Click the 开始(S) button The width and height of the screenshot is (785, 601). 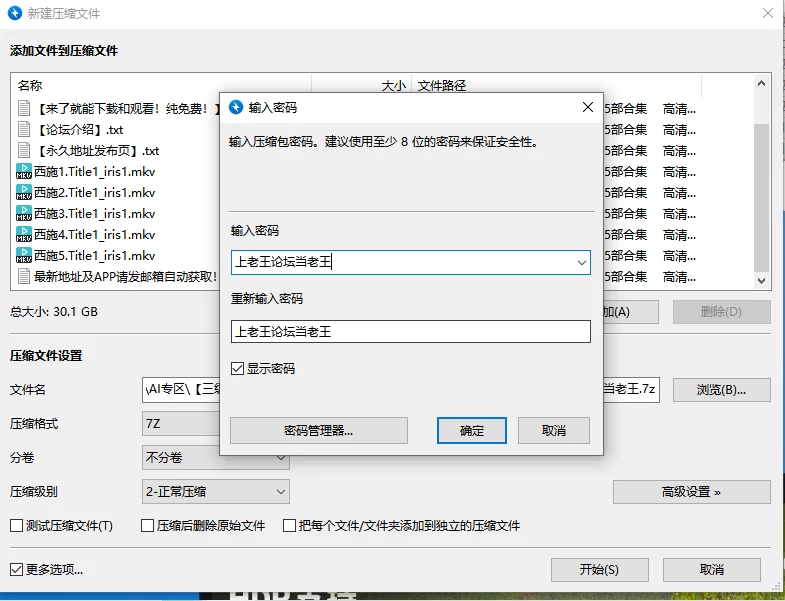tap(600, 570)
